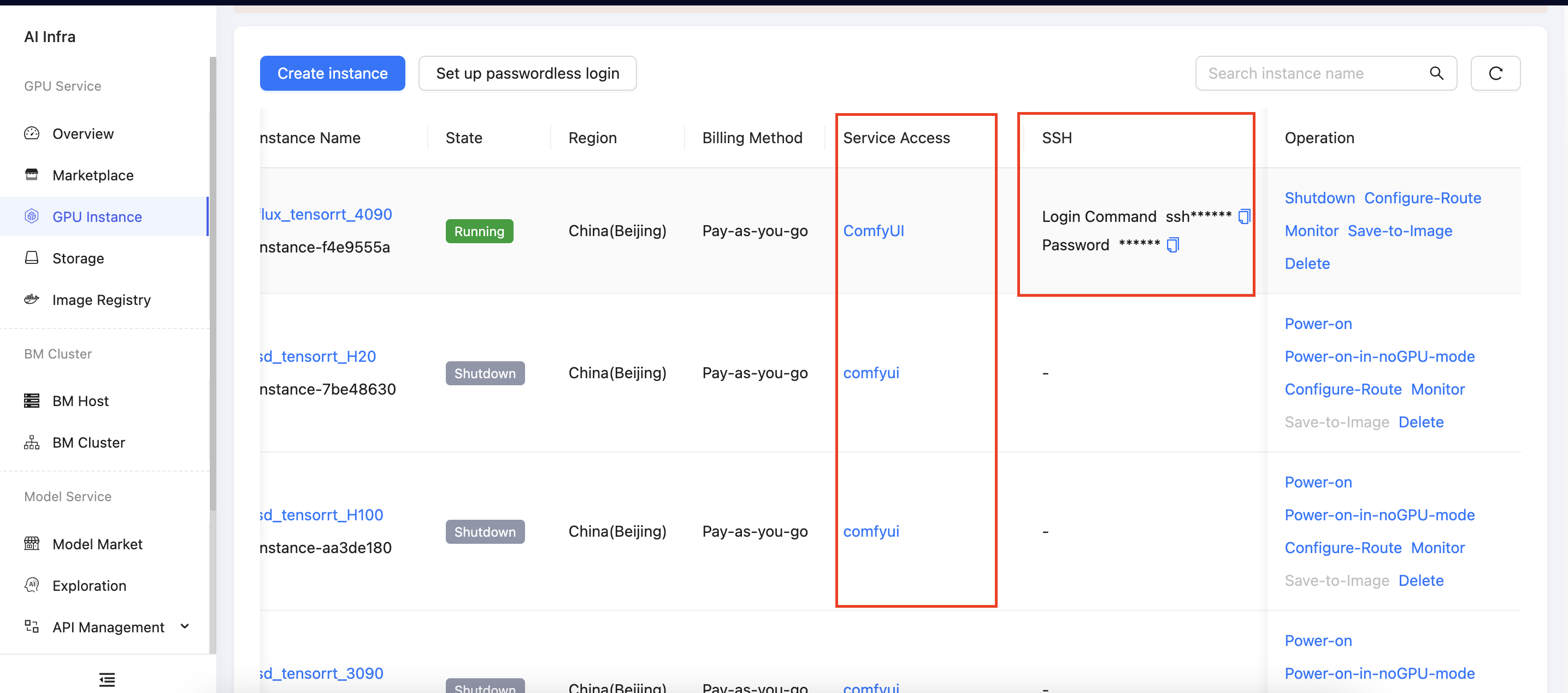This screenshot has height=693, width=1568.
Task: Power-on the sd_tensorrt_H100 instance
Action: point(1318,481)
